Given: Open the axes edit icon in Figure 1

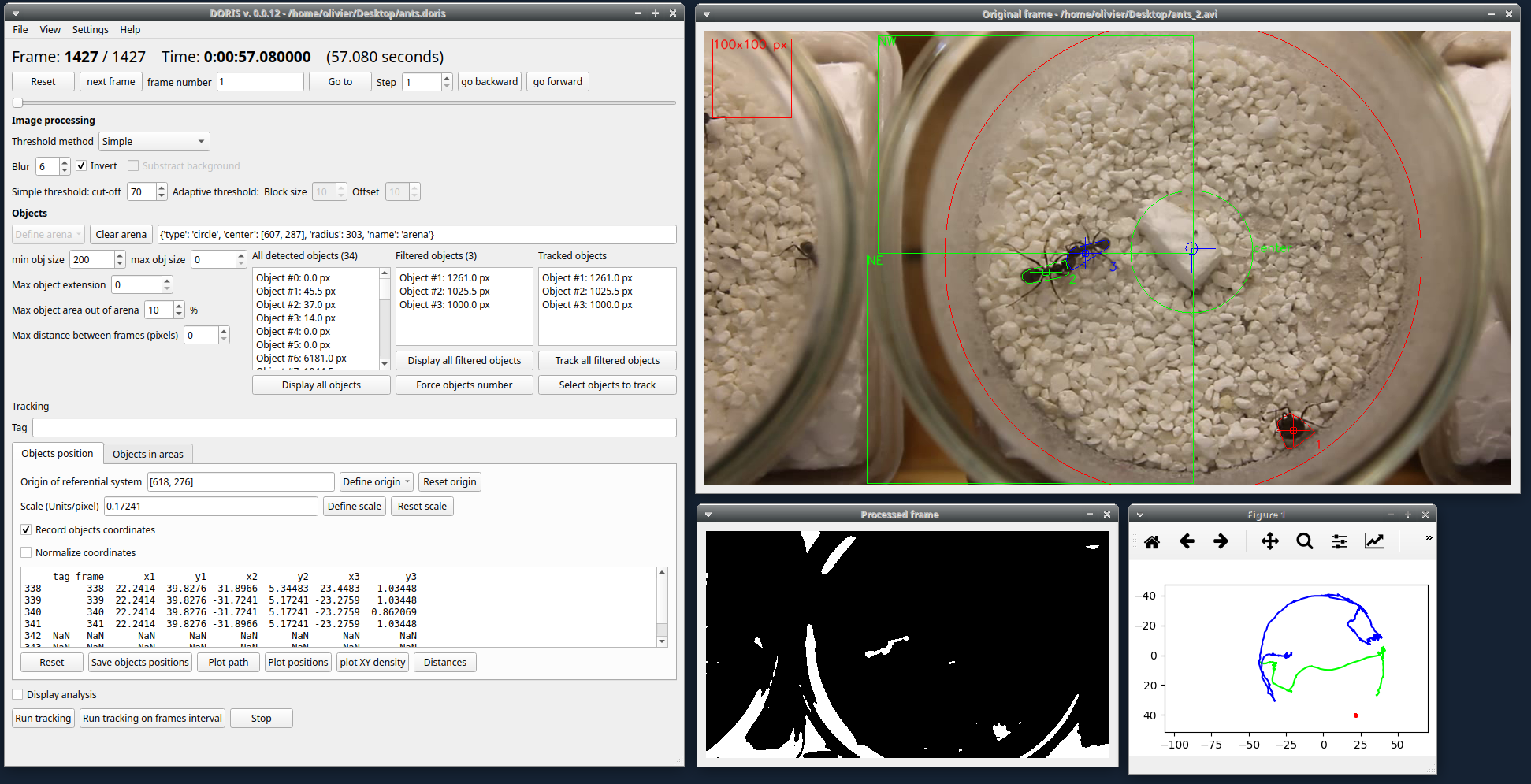Looking at the screenshot, I should point(1374,541).
